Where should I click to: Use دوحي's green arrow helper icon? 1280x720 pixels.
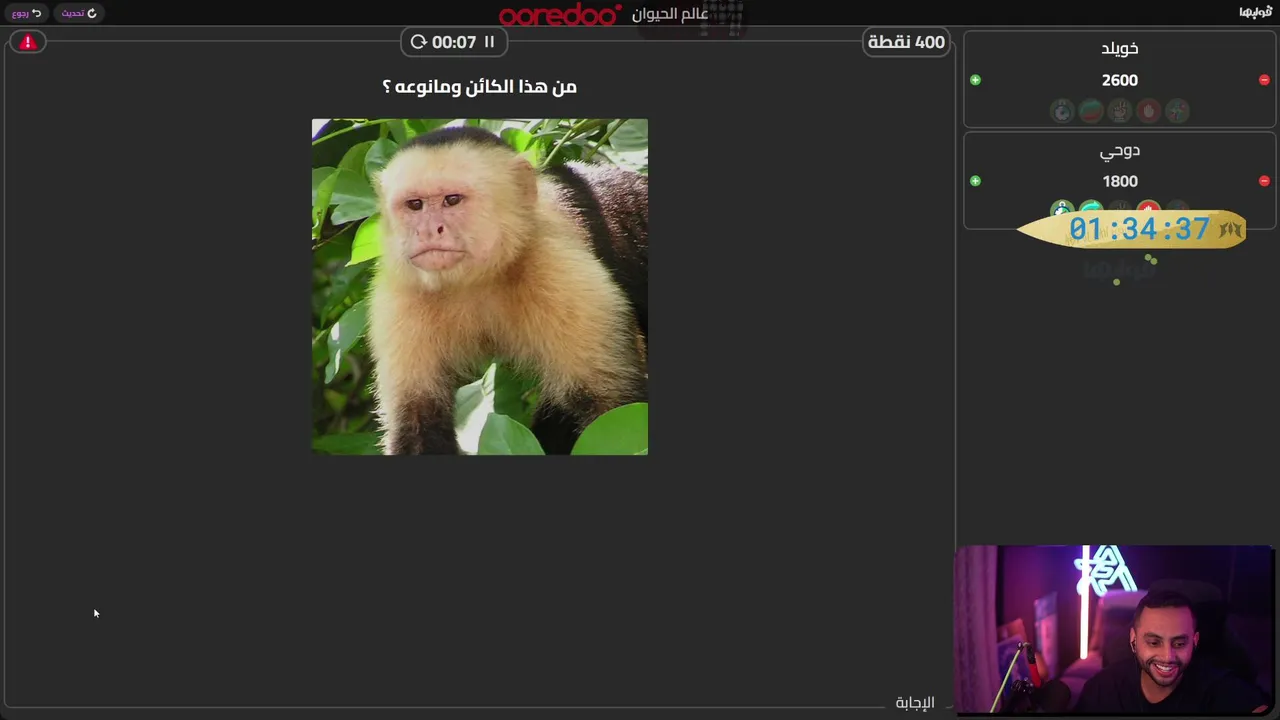pyautogui.click(x=1091, y=207)
